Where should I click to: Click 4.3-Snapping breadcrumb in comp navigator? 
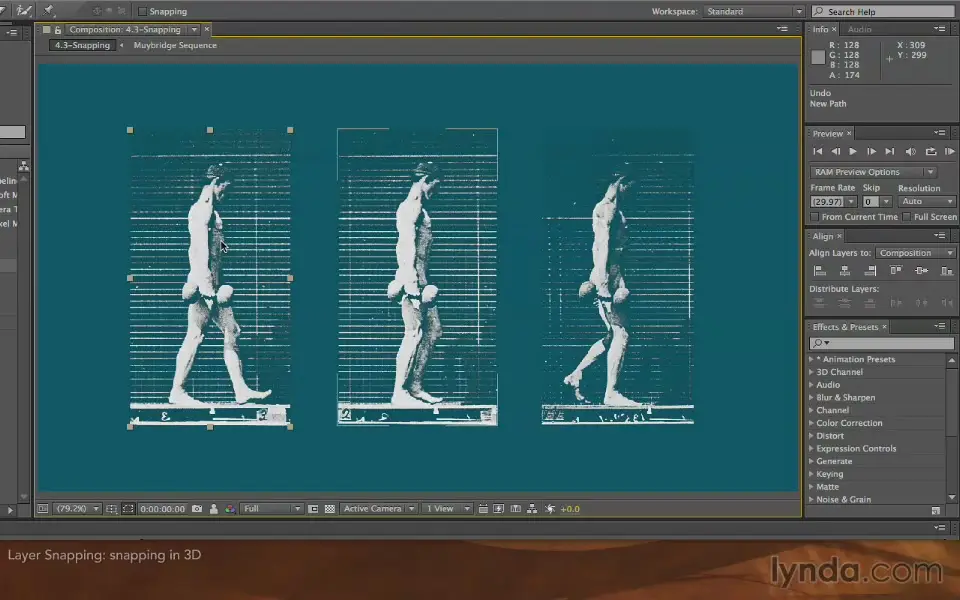tap(82, 45)
